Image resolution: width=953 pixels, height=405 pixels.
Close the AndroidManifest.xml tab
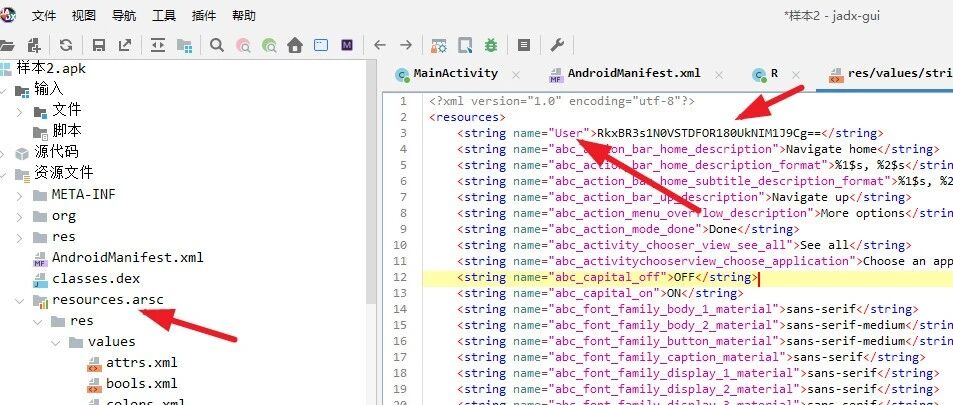point(719,75)
